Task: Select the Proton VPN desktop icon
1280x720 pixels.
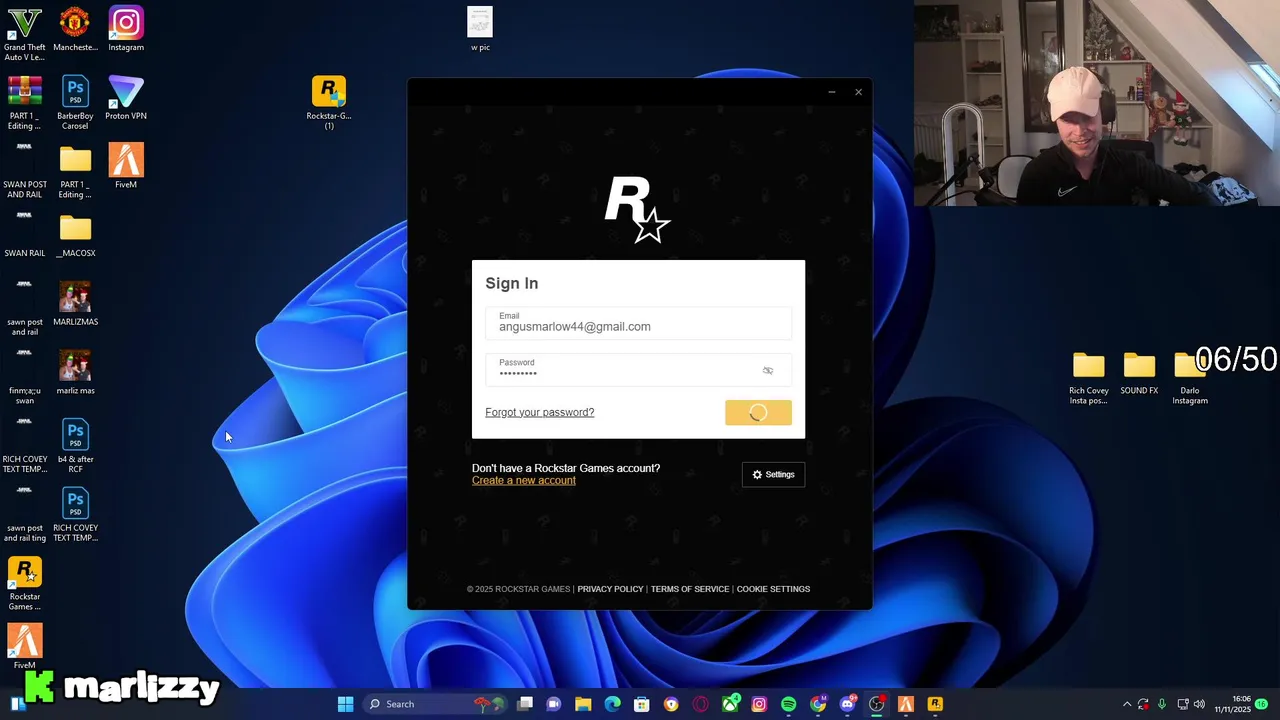Action: point(126,98)
